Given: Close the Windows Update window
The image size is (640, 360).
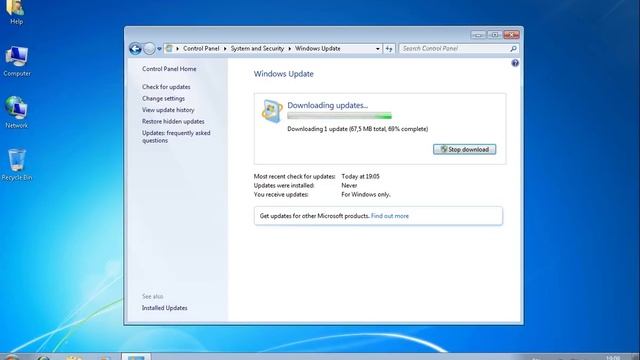Looking at the screenshot, I should pyautogui.click(x=511, y=35).
